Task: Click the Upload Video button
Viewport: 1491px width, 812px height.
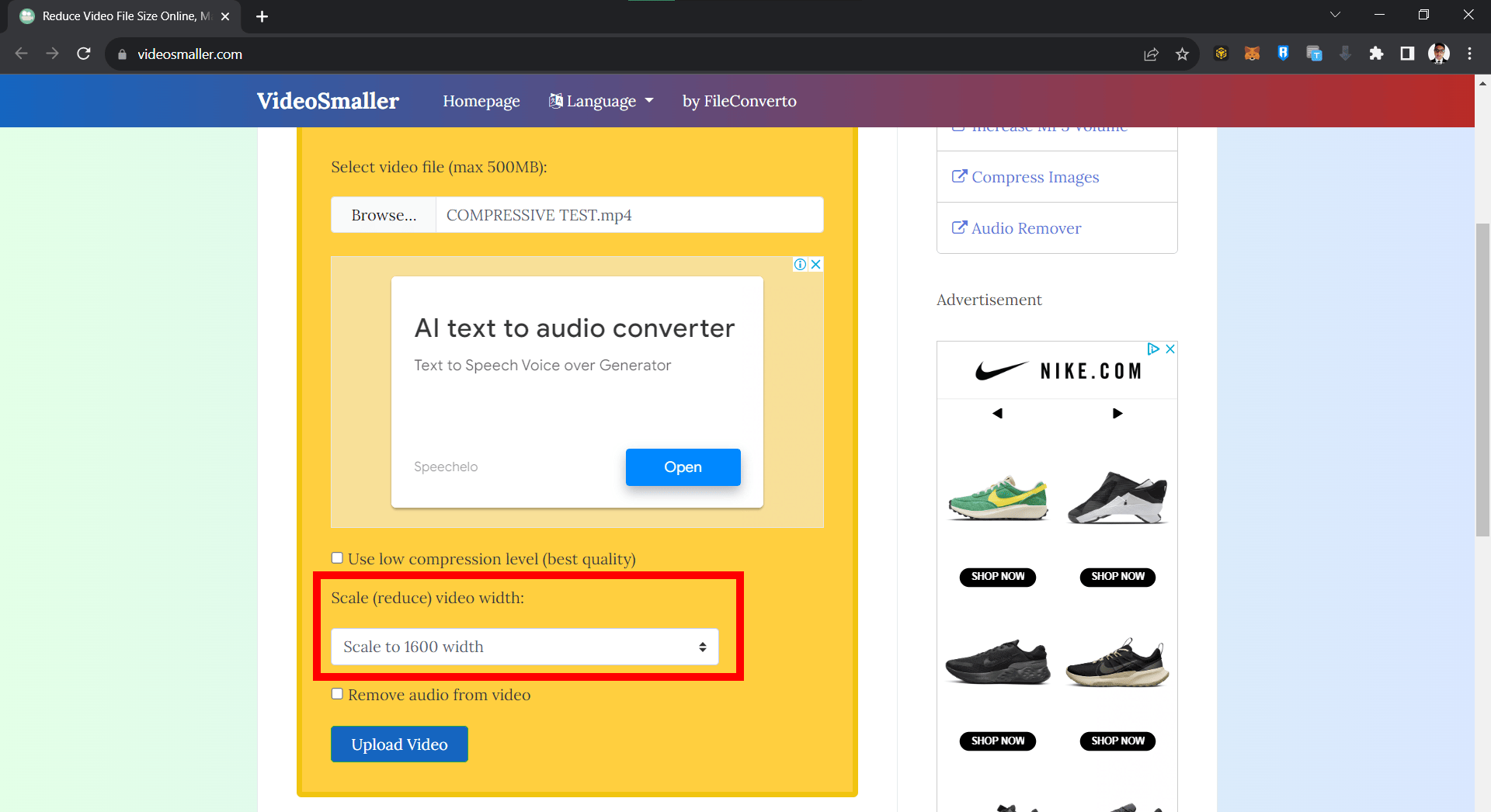Action: tap(398, 744)
